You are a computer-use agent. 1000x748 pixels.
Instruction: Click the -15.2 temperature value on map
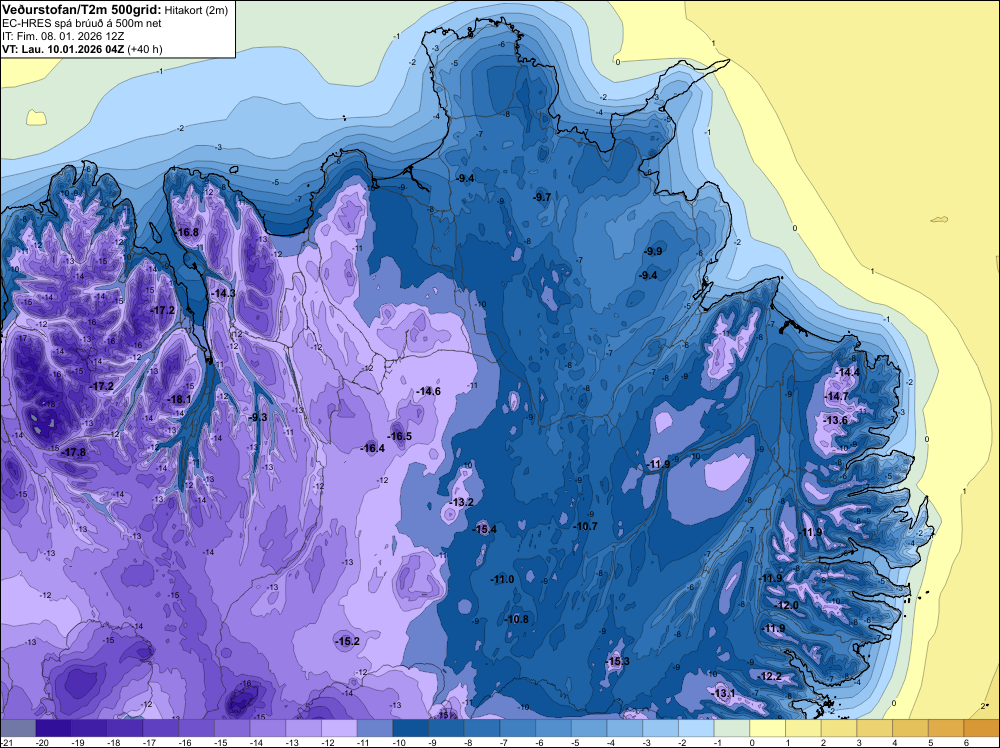348,641
